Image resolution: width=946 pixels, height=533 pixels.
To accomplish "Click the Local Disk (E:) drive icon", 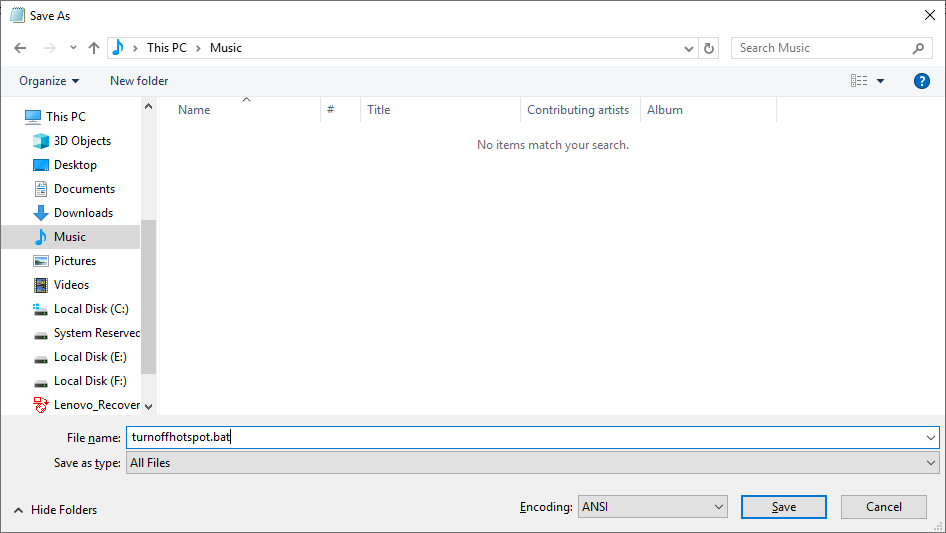I will click(x=41, y=359).
